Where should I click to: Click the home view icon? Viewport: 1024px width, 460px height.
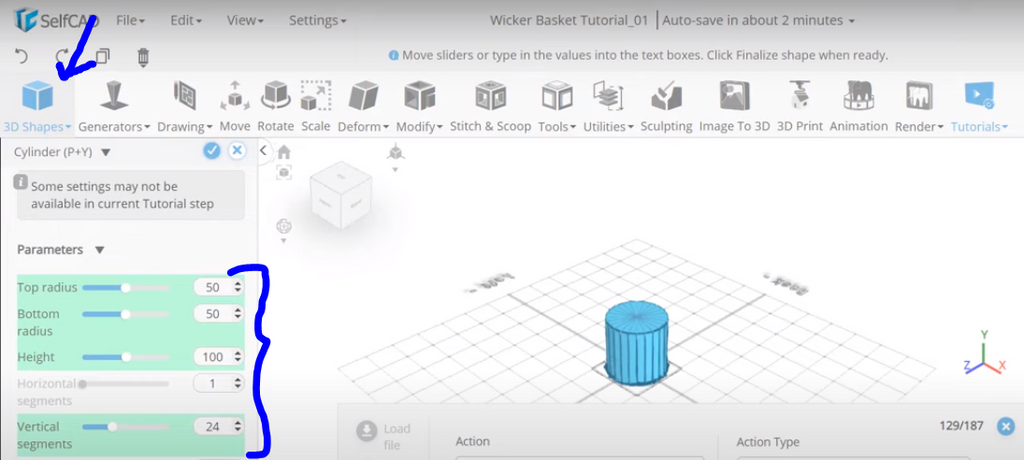click(x=283, y=152)
